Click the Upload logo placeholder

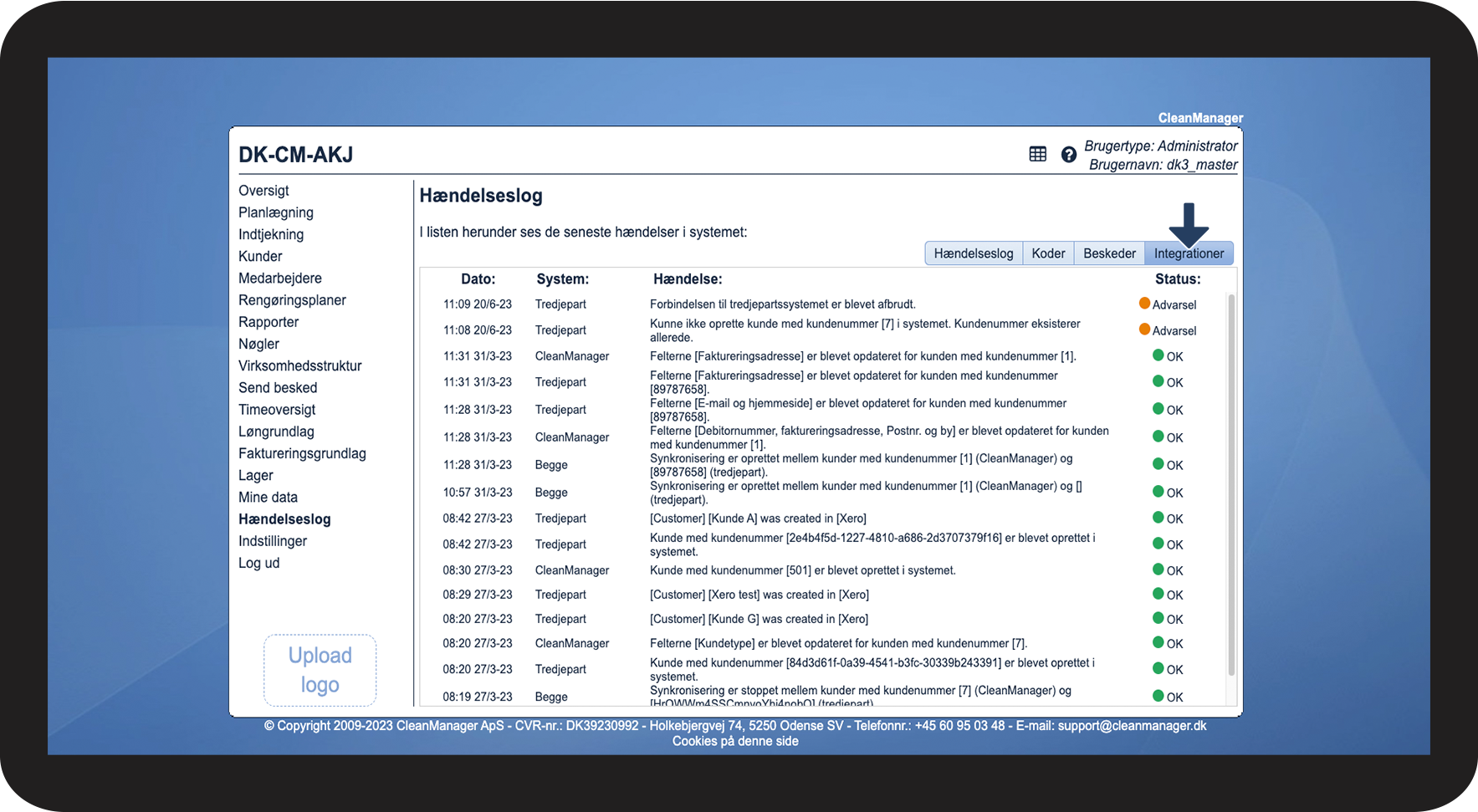pos(320,670)
